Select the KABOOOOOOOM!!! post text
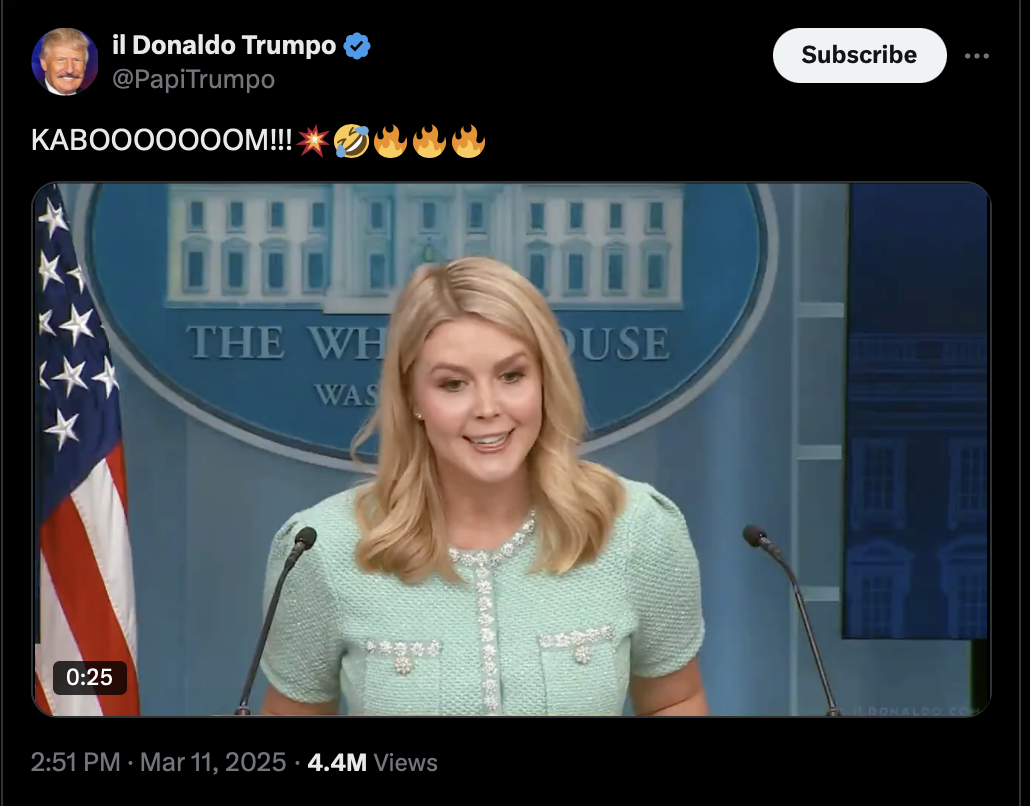Screen dimensions: 1030x806 click(x=162, y=141)
